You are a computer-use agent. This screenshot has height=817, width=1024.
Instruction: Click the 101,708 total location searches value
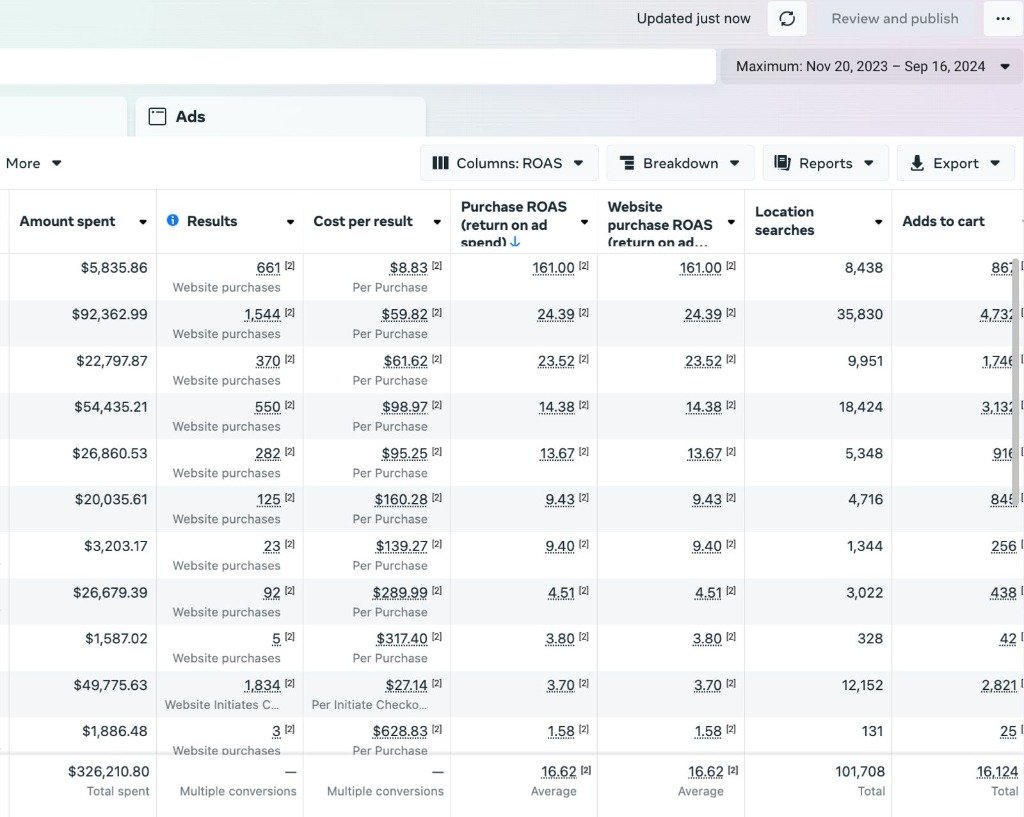click(859, 771)
